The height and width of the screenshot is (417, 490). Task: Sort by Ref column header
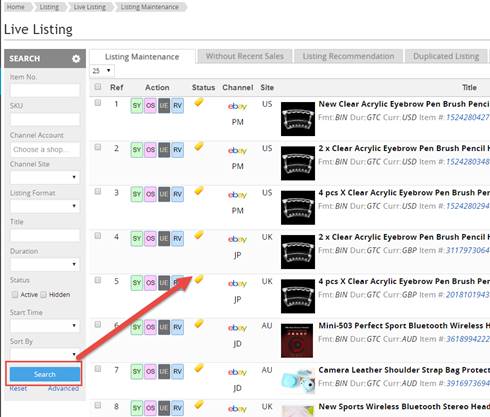[x=116, y=88]
